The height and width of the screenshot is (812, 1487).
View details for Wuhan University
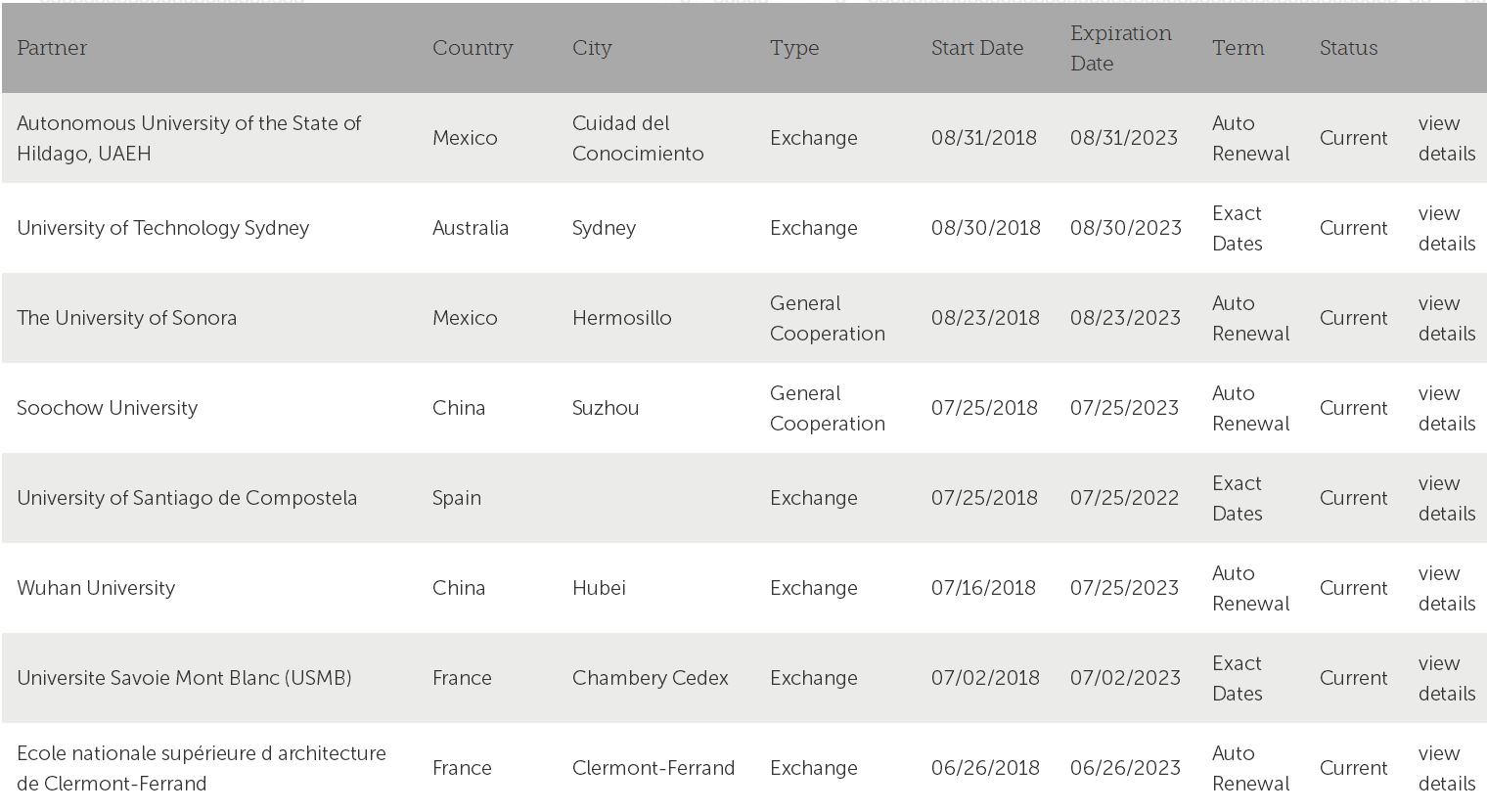tap(1446, 588)
